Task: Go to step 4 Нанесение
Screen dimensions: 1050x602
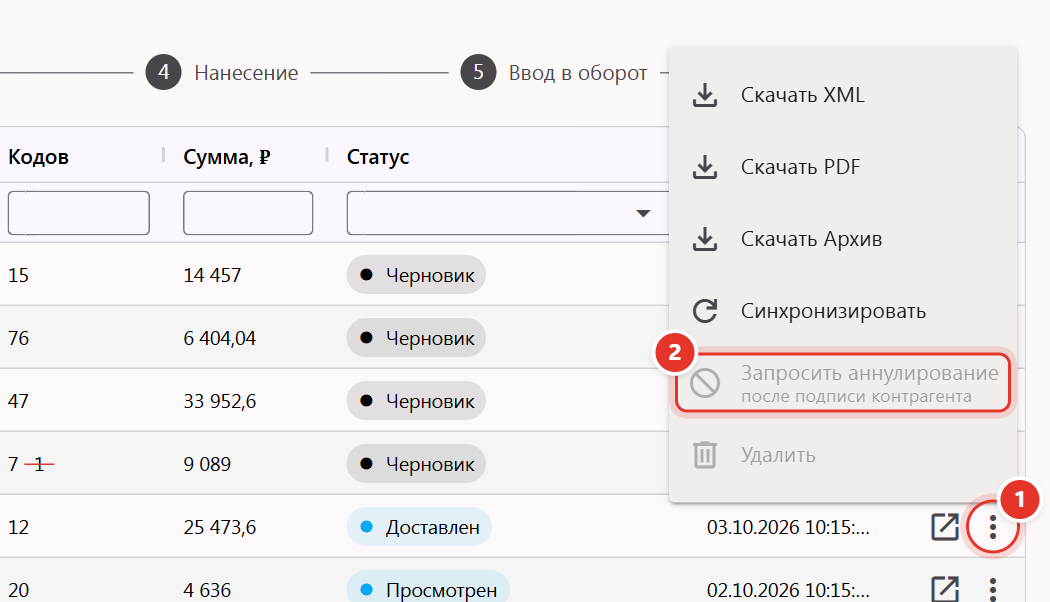Action: (x=222, y=72)
